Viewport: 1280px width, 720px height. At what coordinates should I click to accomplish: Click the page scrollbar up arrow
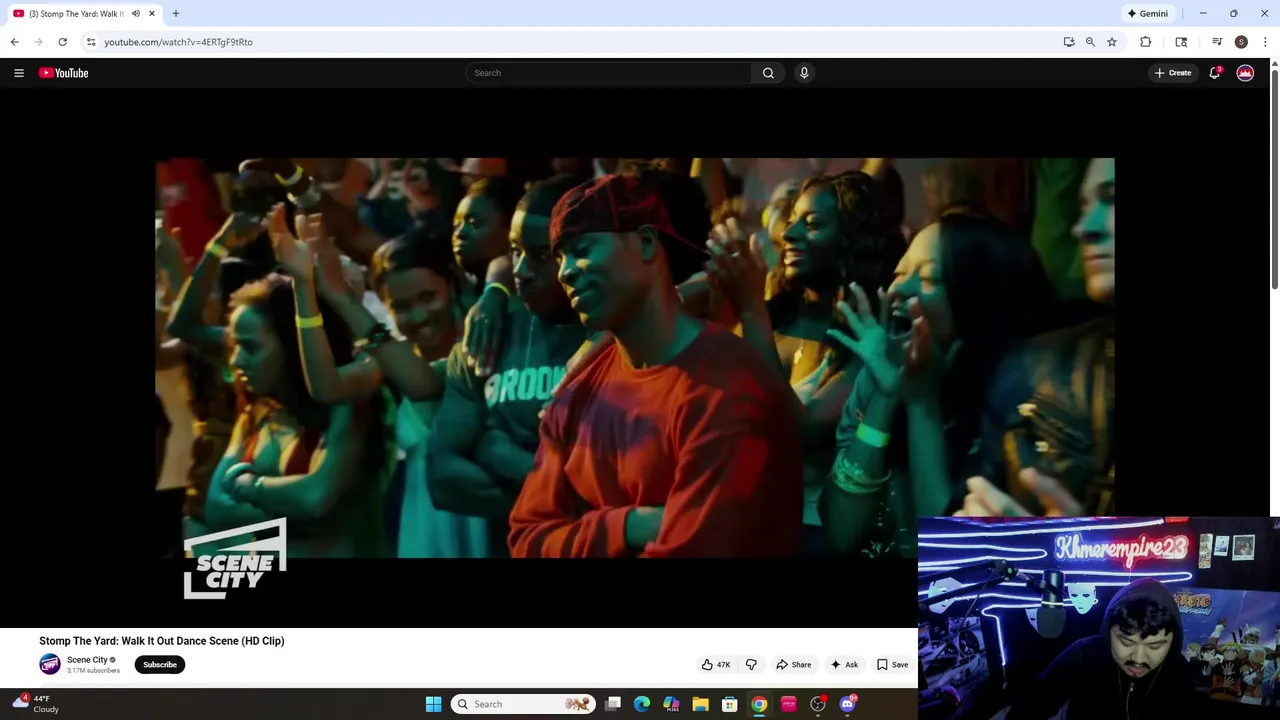[x=1274, y=65]
